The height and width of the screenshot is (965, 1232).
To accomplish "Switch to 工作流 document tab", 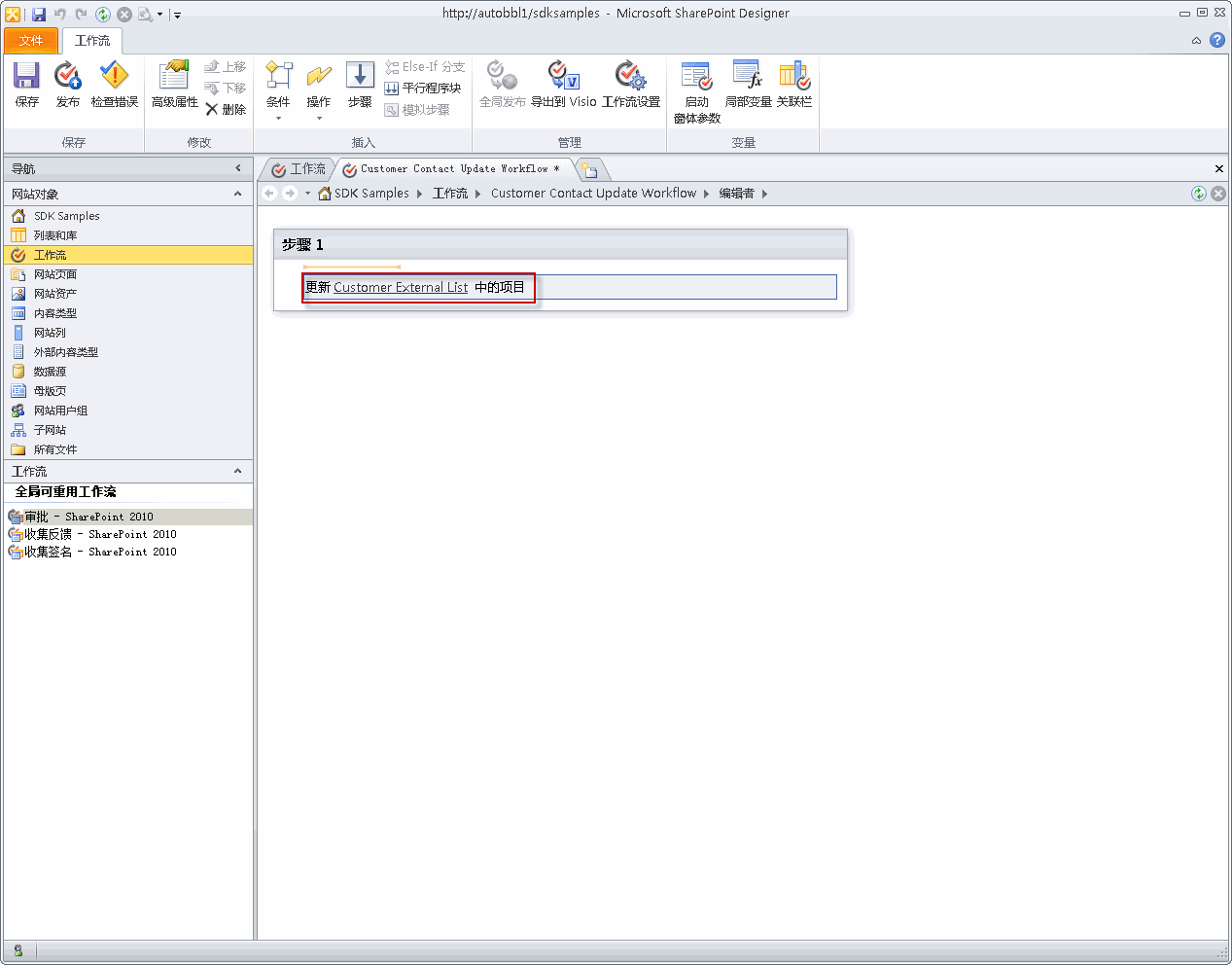I will [x=299, y=169].
